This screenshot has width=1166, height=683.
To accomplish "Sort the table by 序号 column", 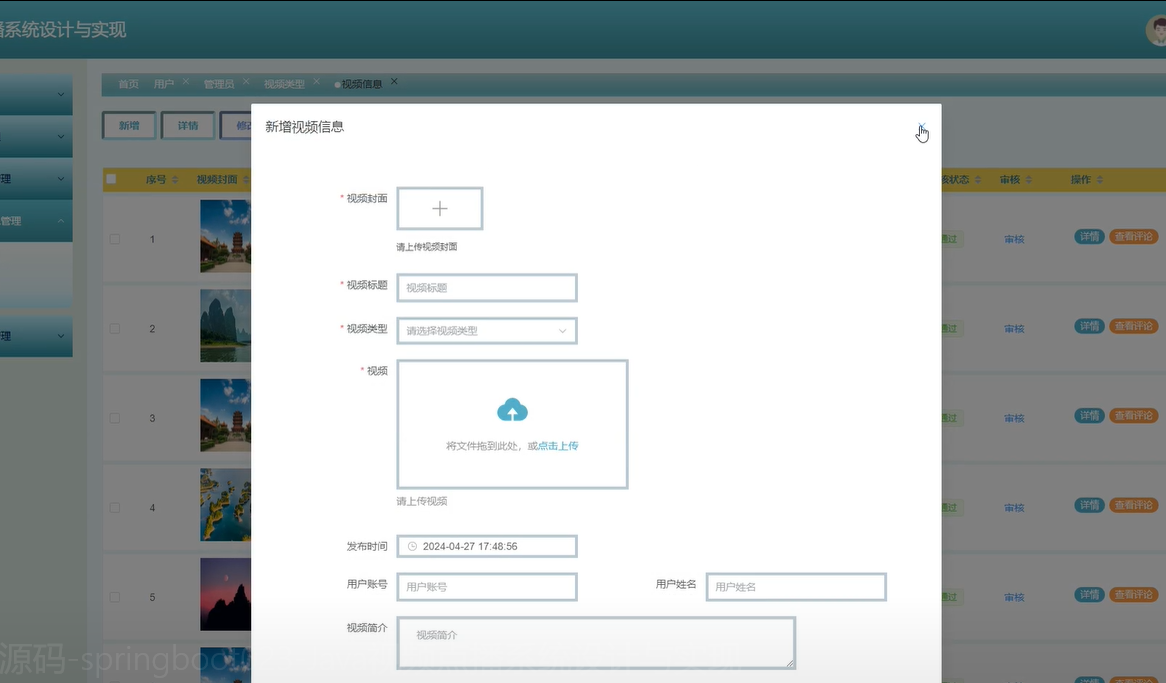I will coord(175,179).
